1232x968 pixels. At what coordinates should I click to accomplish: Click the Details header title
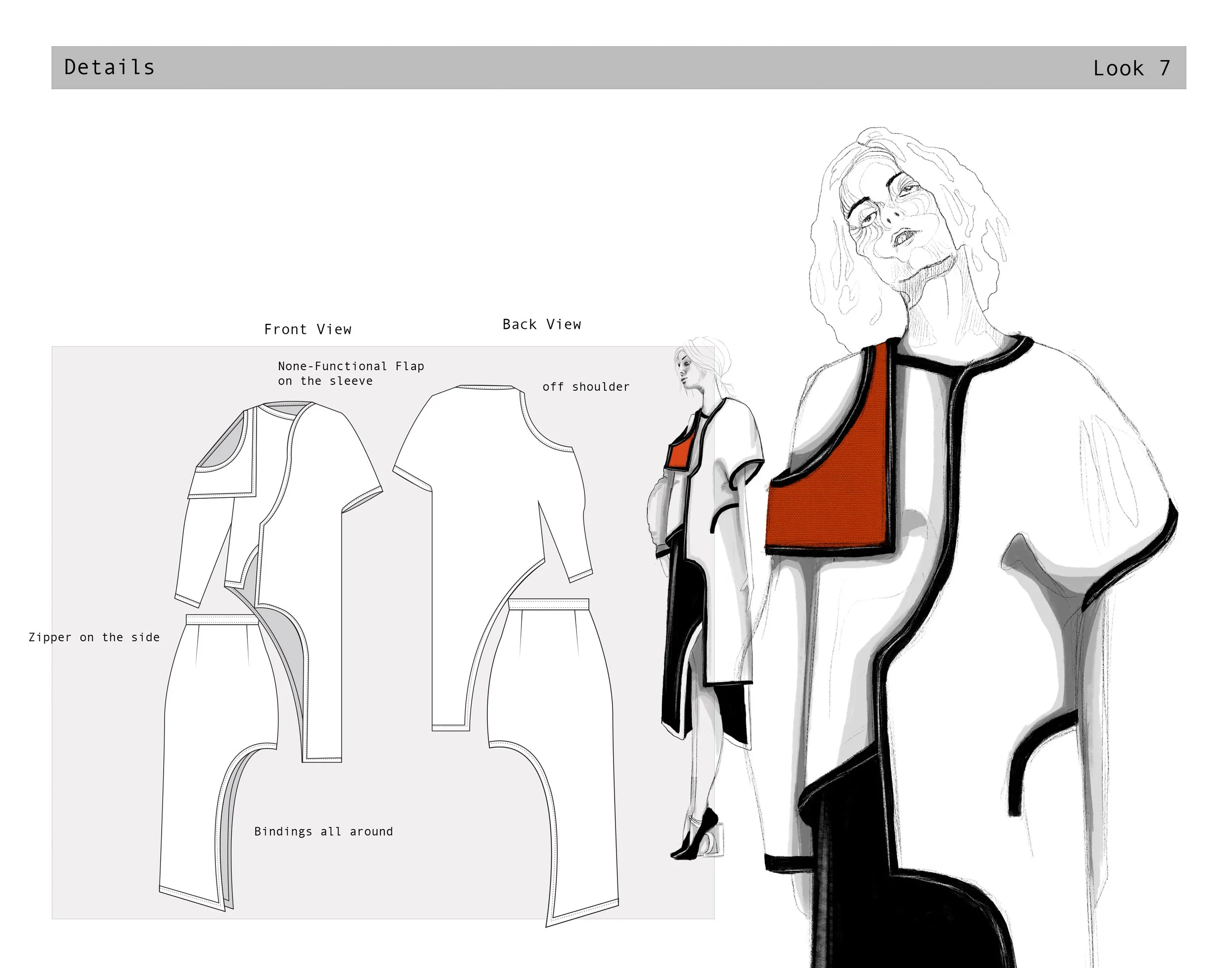click(109, 68)
